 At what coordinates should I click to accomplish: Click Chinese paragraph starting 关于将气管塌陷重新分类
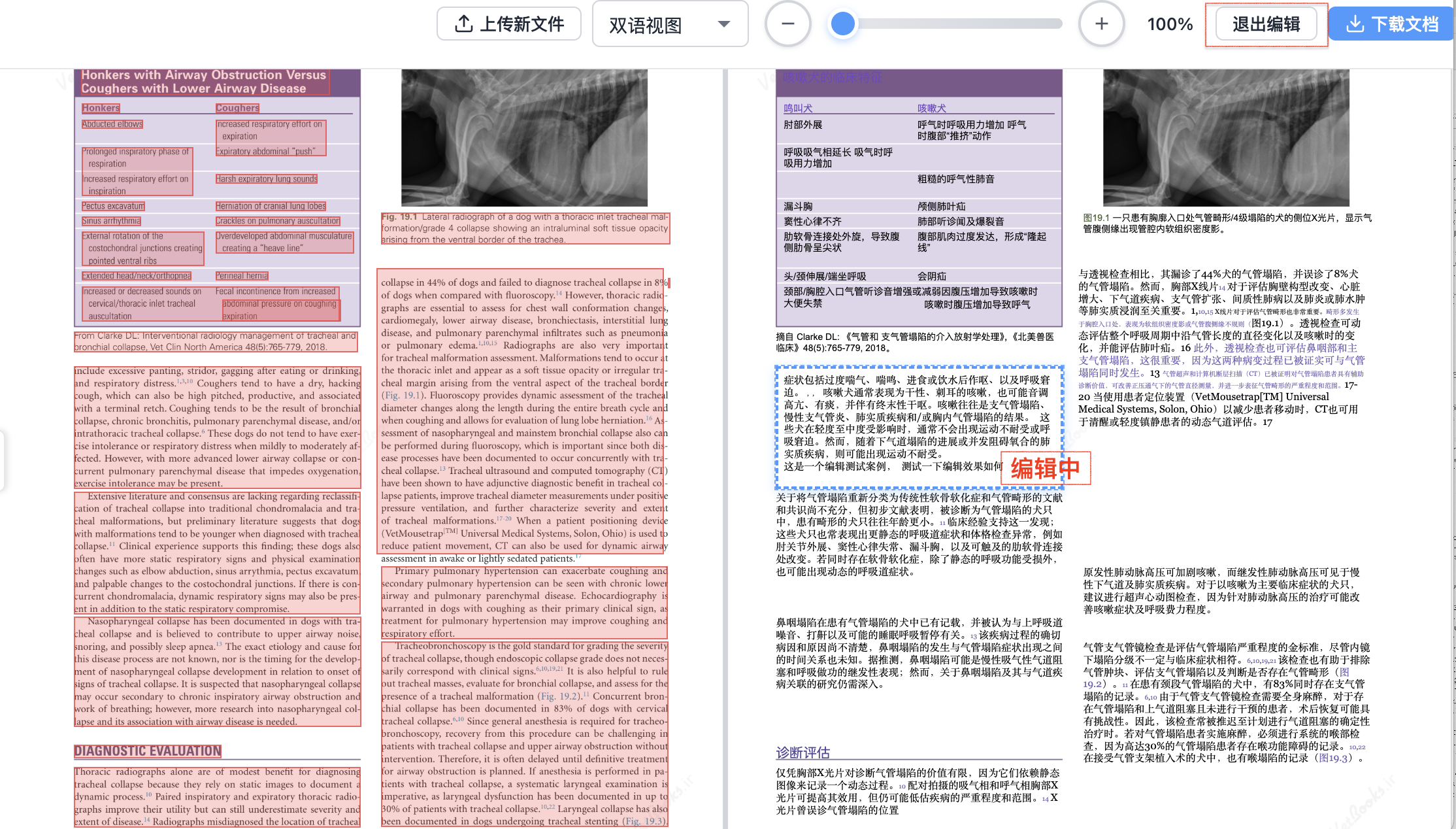click(x=919, y=534)
